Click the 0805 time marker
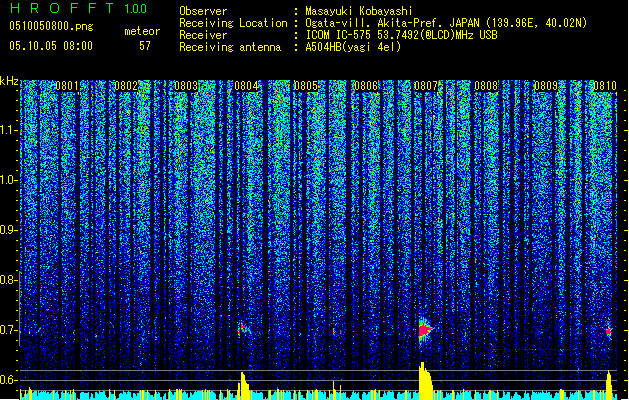Screen dimensions: 629x400 click(x=306, y=86)
